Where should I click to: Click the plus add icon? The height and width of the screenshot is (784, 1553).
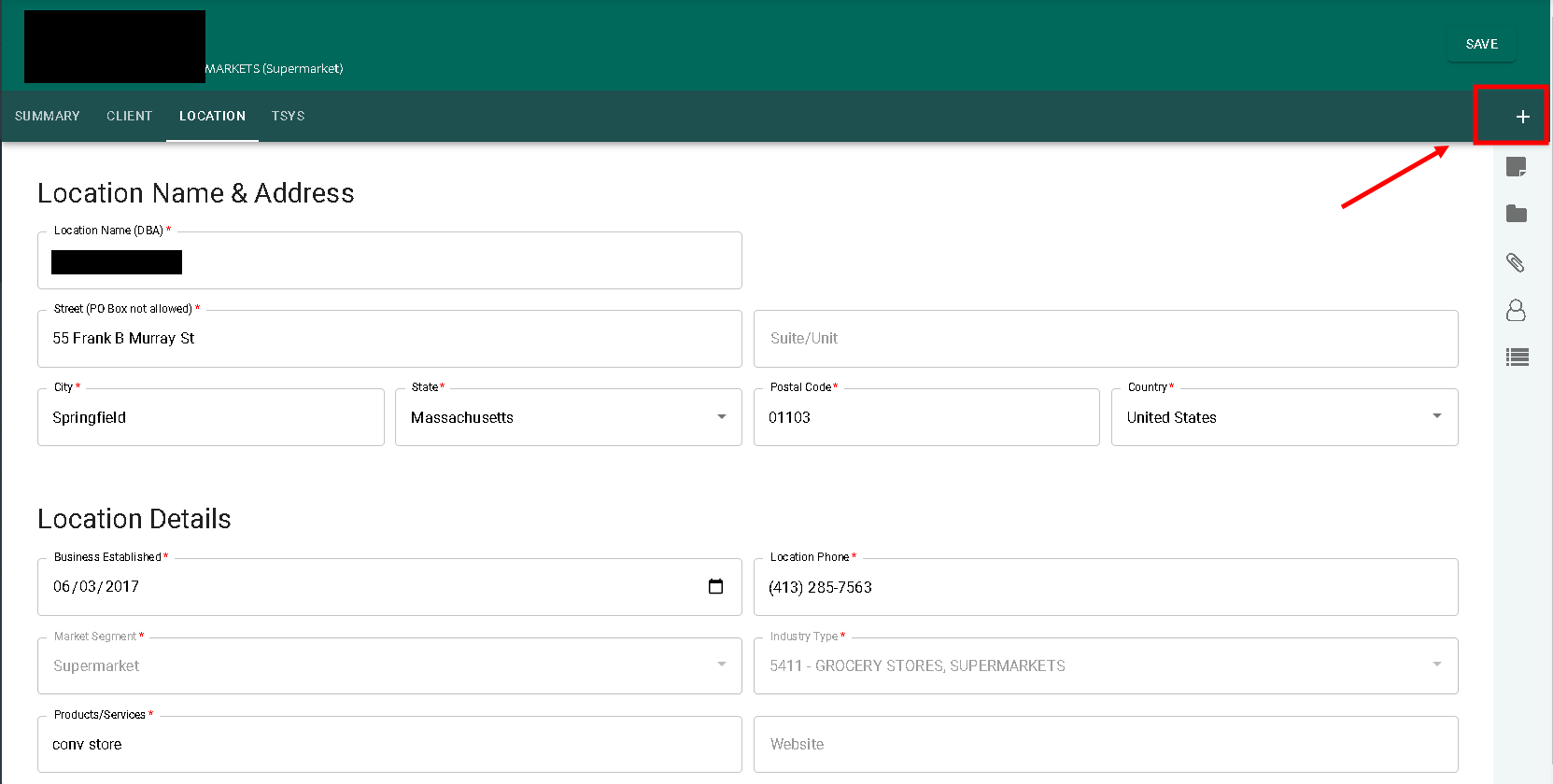pyautogui.click(x=1522, y=117)
